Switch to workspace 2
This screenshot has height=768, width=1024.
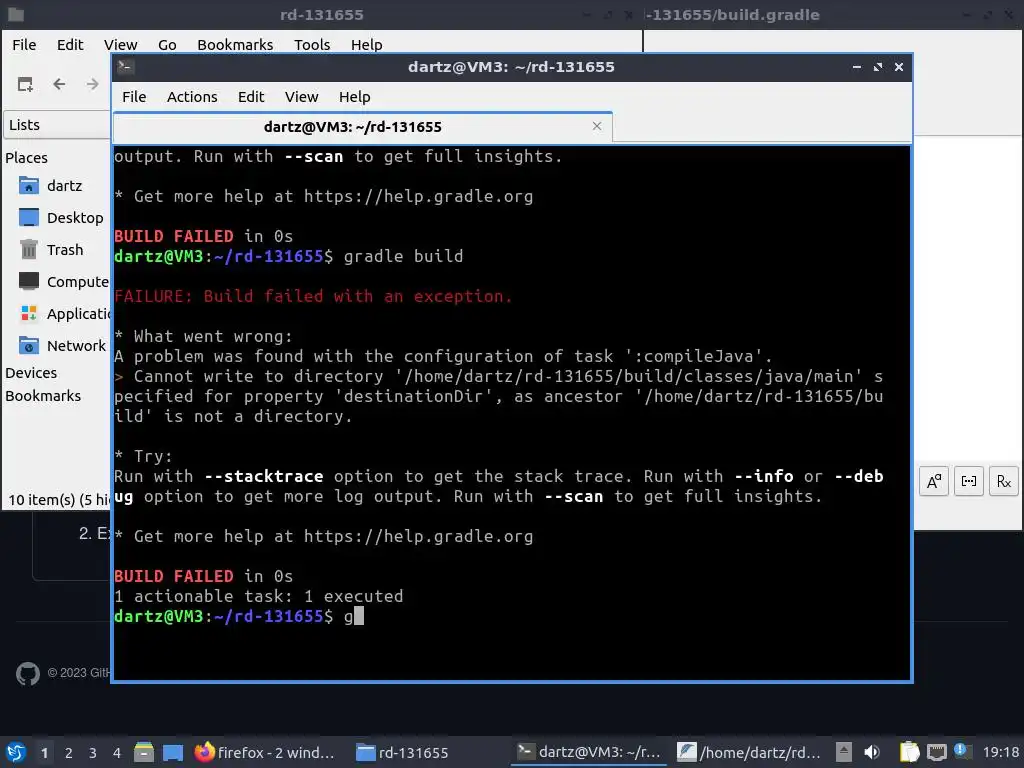[x=69, y=753]
